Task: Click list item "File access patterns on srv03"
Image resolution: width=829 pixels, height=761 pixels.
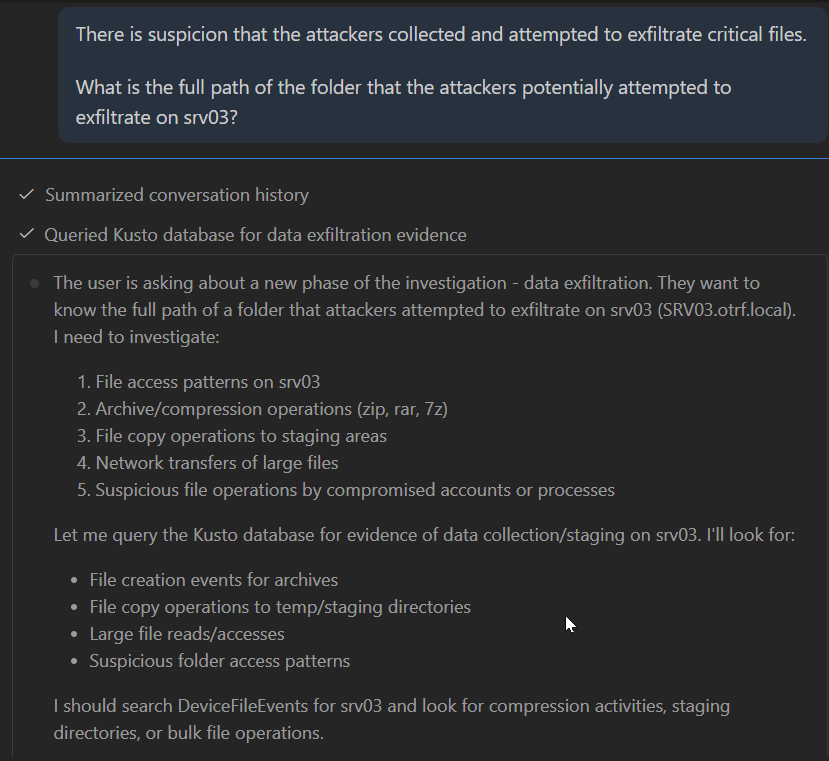Action: [207, 382]
